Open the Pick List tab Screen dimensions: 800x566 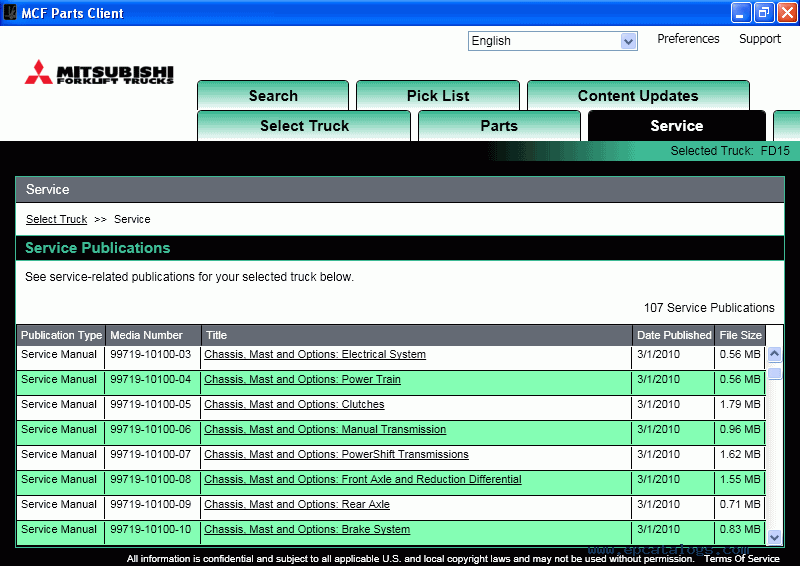click(x=438, y=95)
